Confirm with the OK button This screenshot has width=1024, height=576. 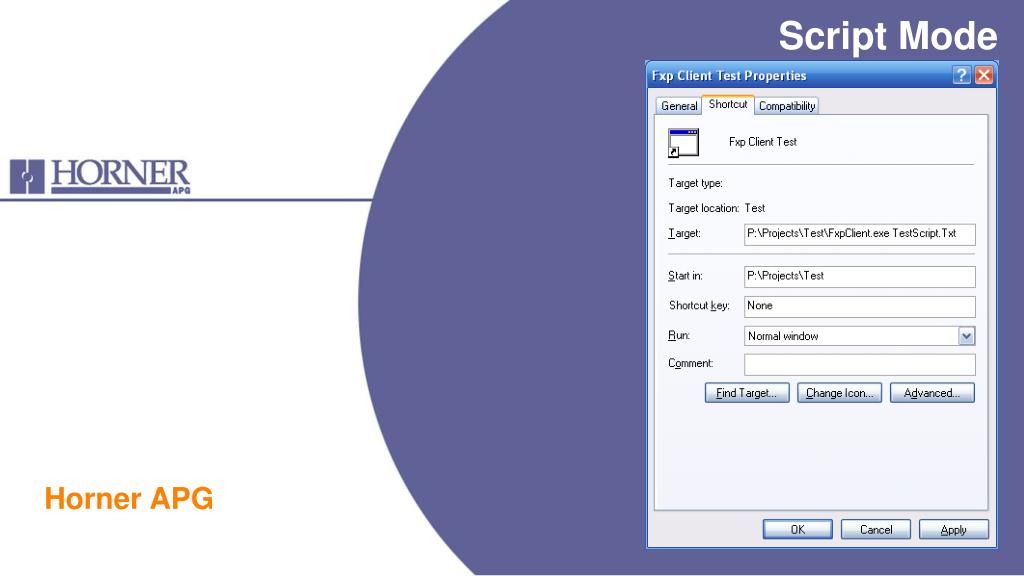point(797,530)
